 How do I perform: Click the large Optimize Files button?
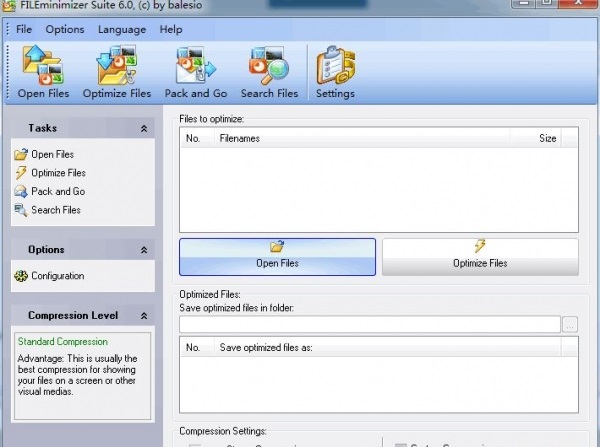pyautogui.click(x=480, y=257)
